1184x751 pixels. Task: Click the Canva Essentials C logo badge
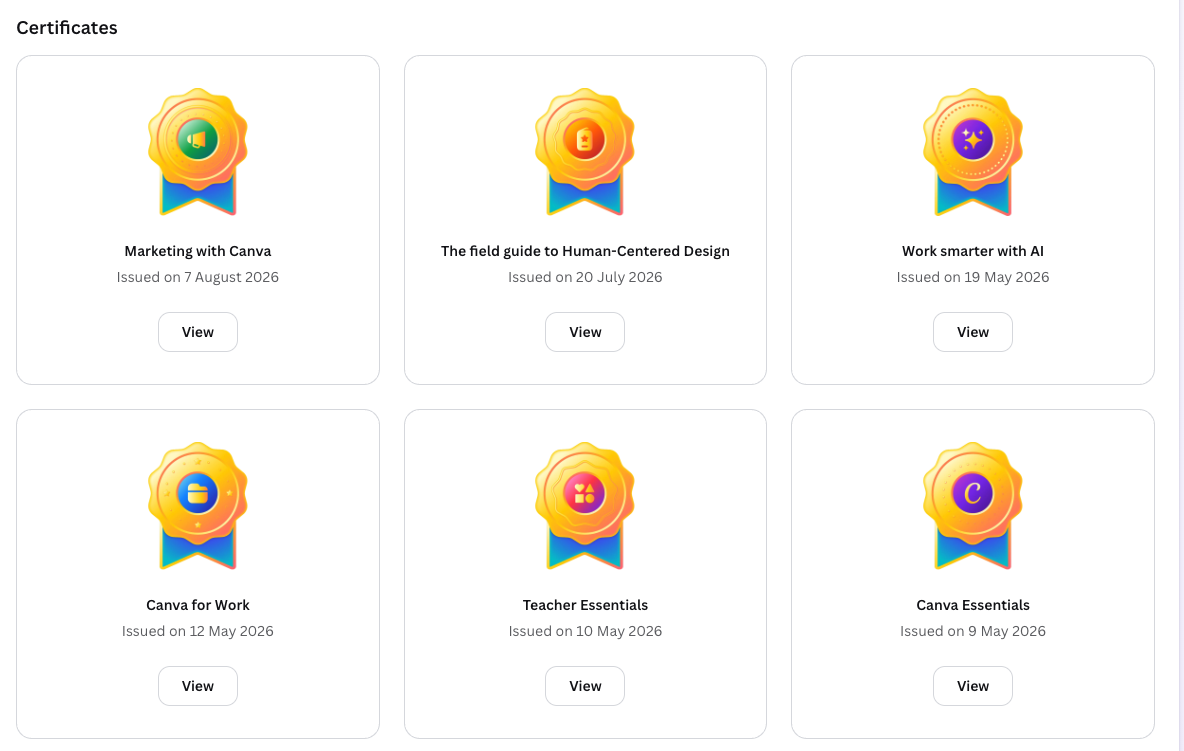(973, 506)
